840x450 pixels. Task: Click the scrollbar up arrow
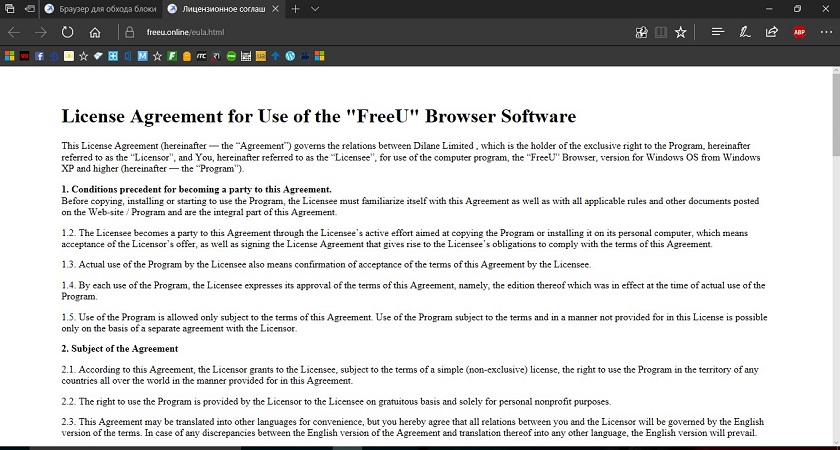click(x=836, y=70)
